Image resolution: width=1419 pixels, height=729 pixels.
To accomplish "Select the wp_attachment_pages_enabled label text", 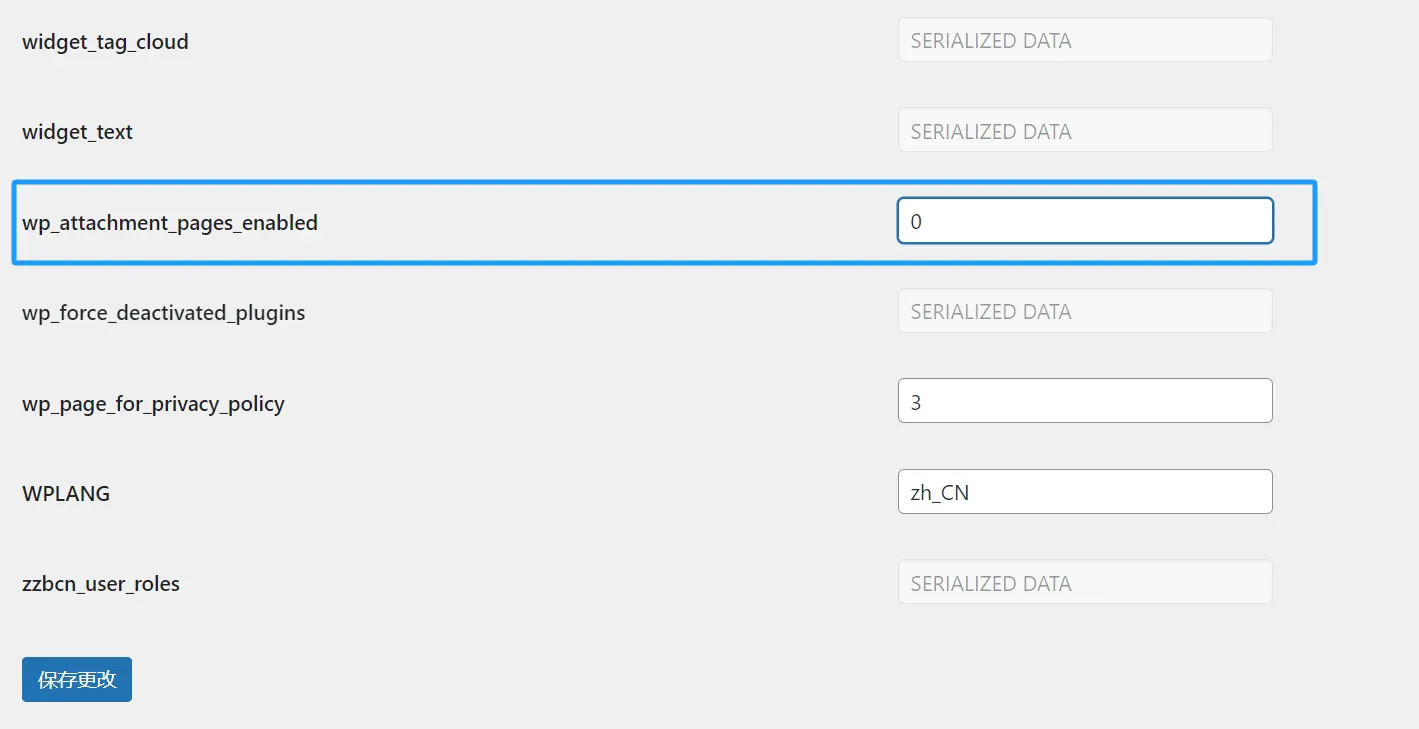I will [x=170, y=223].
